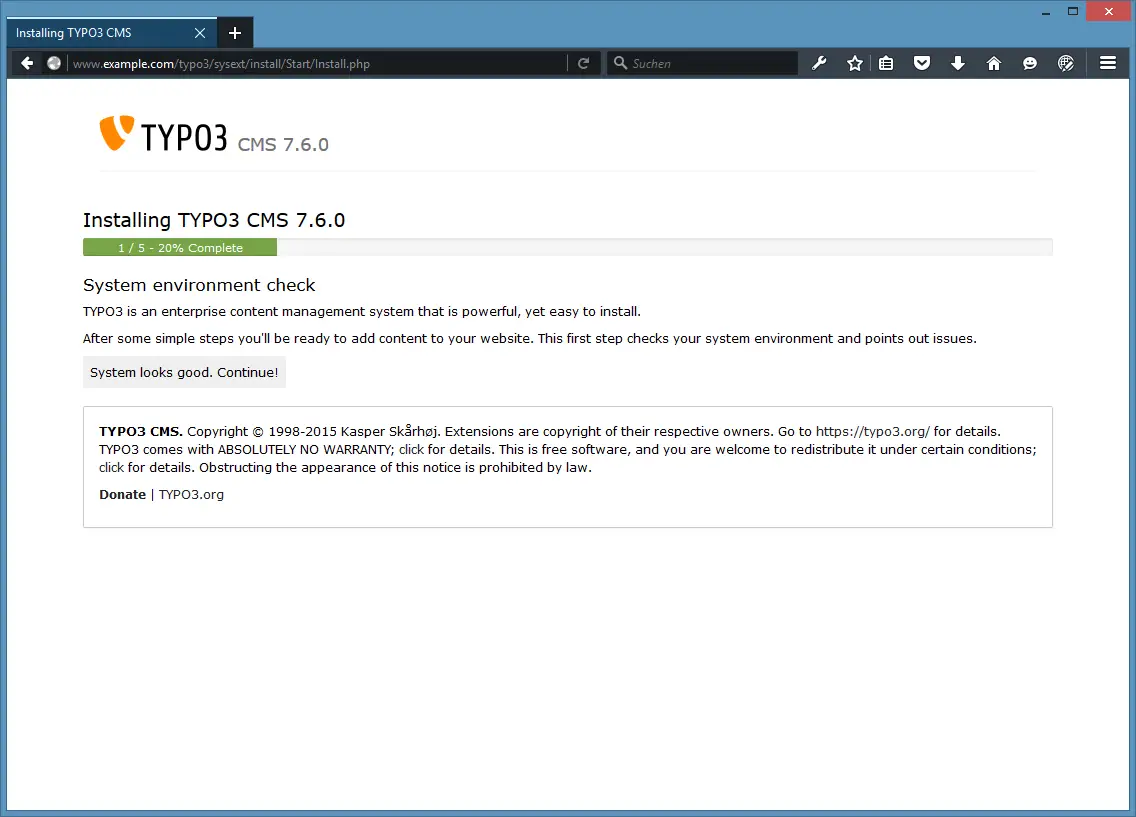Open the https://typo3.org/ link
This screenshot has width=1136, height=817.
[872, 432]
